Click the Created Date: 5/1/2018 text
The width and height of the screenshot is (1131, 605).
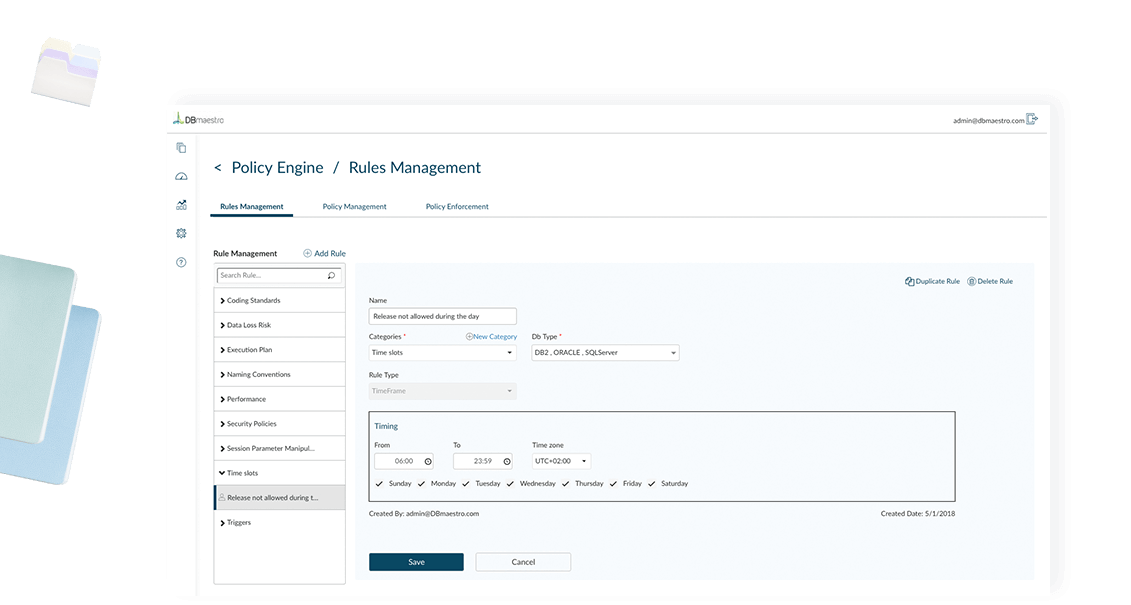point(917,513)
